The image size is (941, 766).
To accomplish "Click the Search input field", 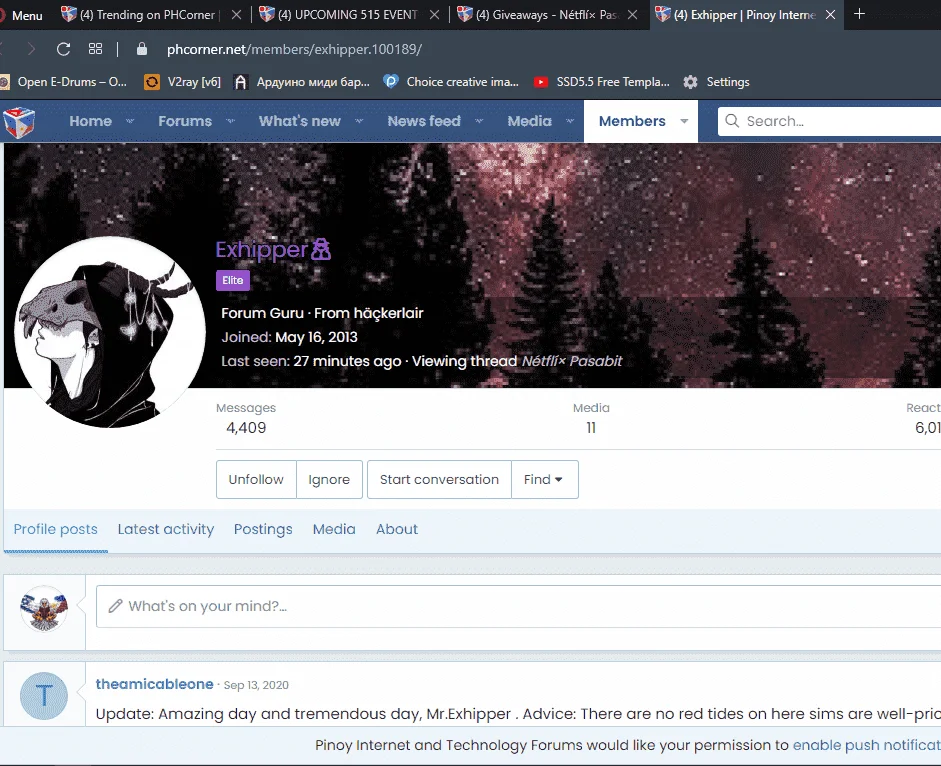I will click(x=829, y=121).
